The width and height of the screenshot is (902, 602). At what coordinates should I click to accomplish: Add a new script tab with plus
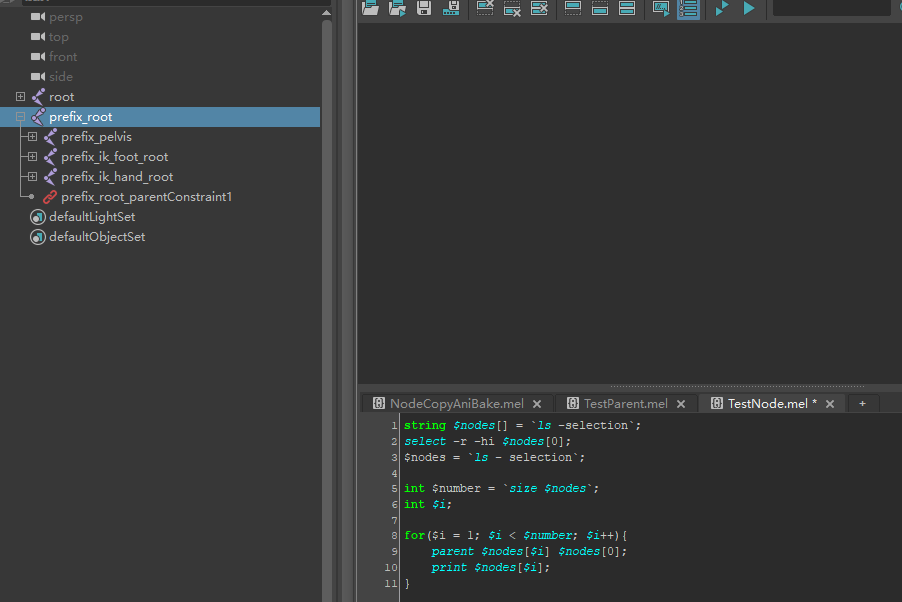[x=862, y=403]
